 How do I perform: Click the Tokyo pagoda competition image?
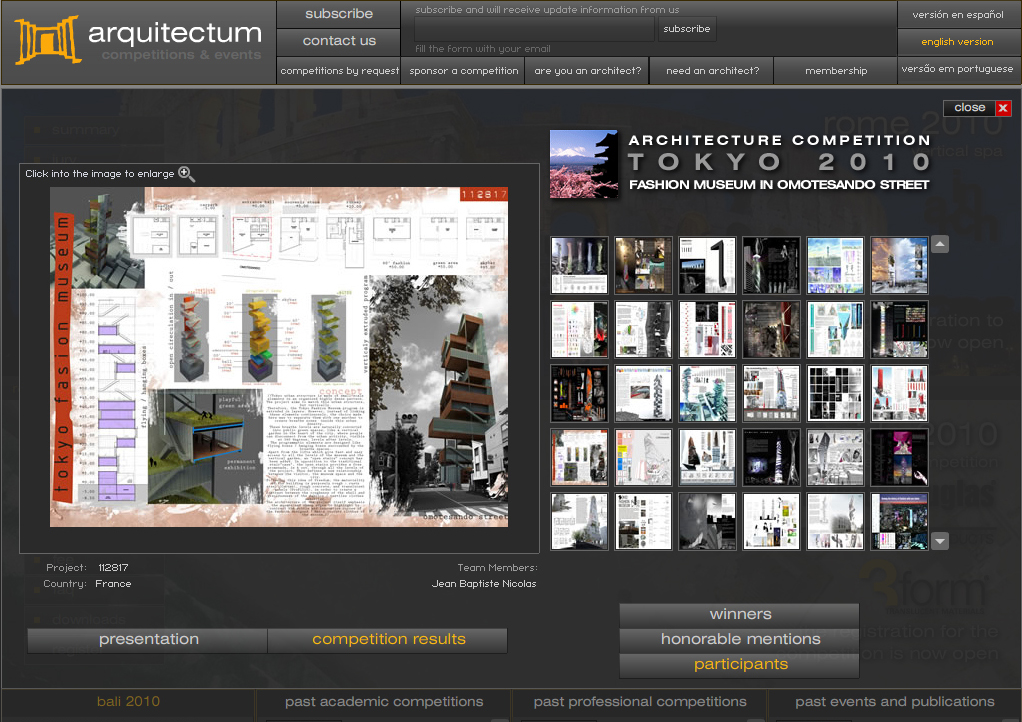point(583,164)
